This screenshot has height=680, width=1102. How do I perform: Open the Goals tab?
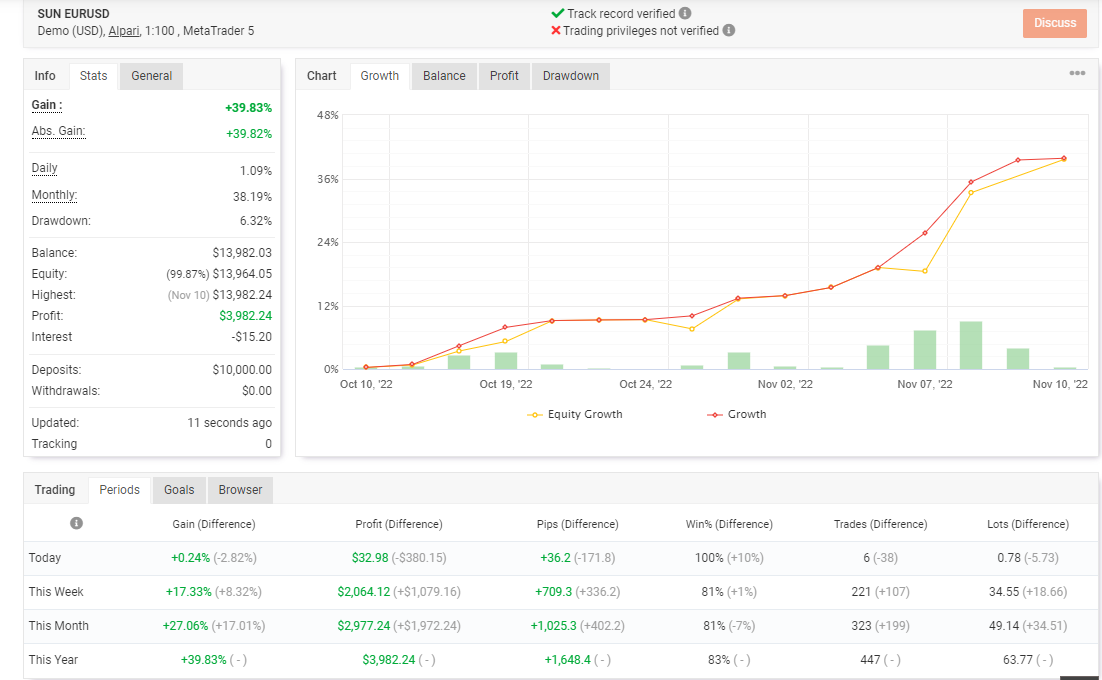[179, 490]
